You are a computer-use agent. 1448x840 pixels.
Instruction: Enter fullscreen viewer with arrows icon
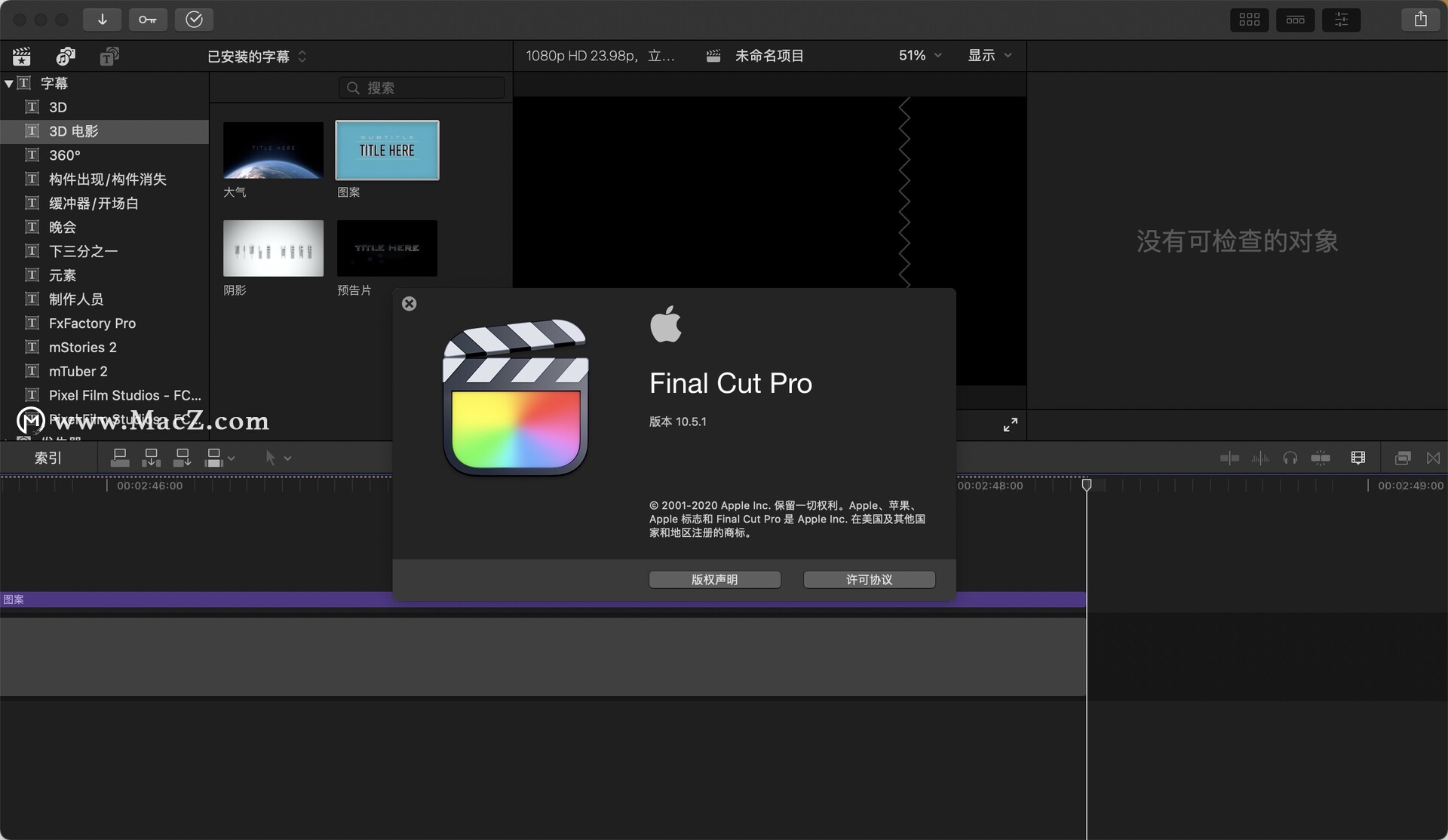(x=1011, y=425)
